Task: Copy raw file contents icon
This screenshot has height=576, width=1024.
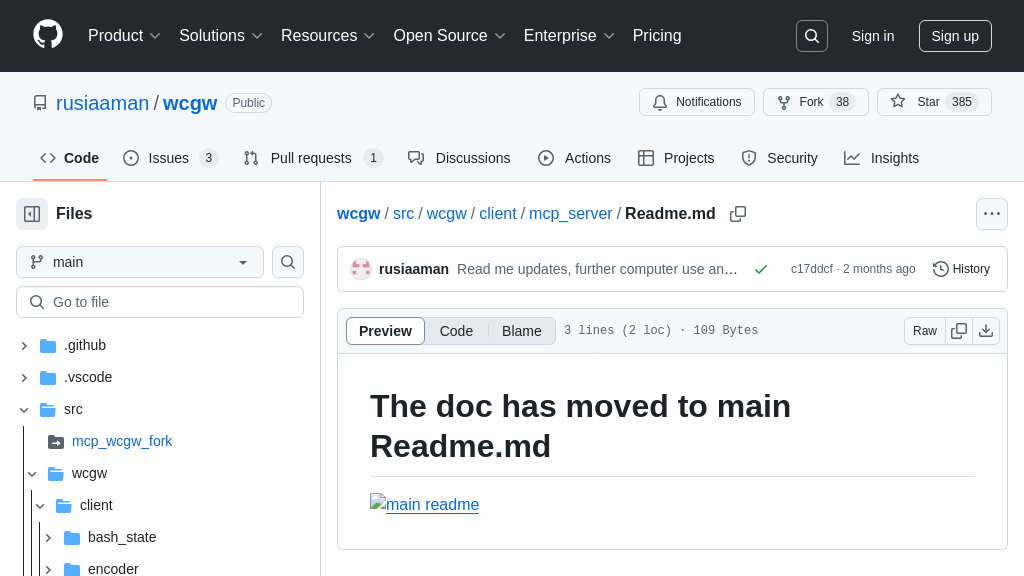Action: pos(959,331)
